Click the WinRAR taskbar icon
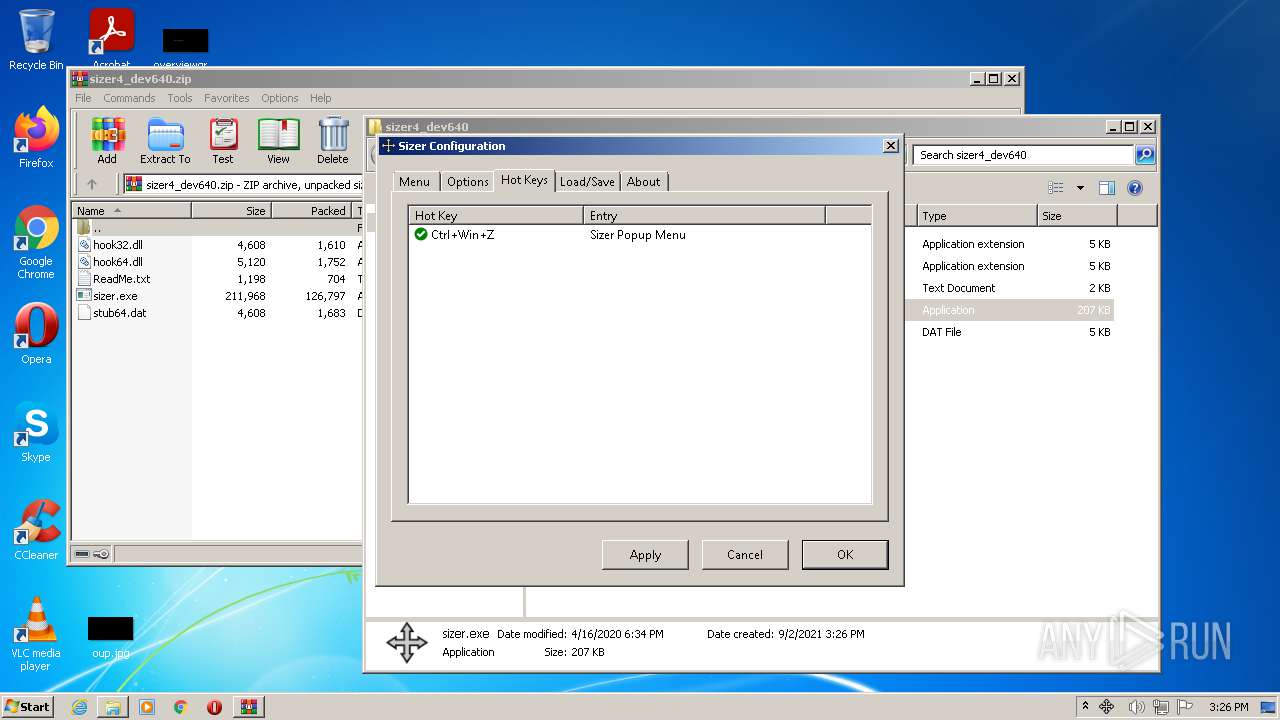The height and width of the screenshot is (720, 1280). (x=249, y=707)
